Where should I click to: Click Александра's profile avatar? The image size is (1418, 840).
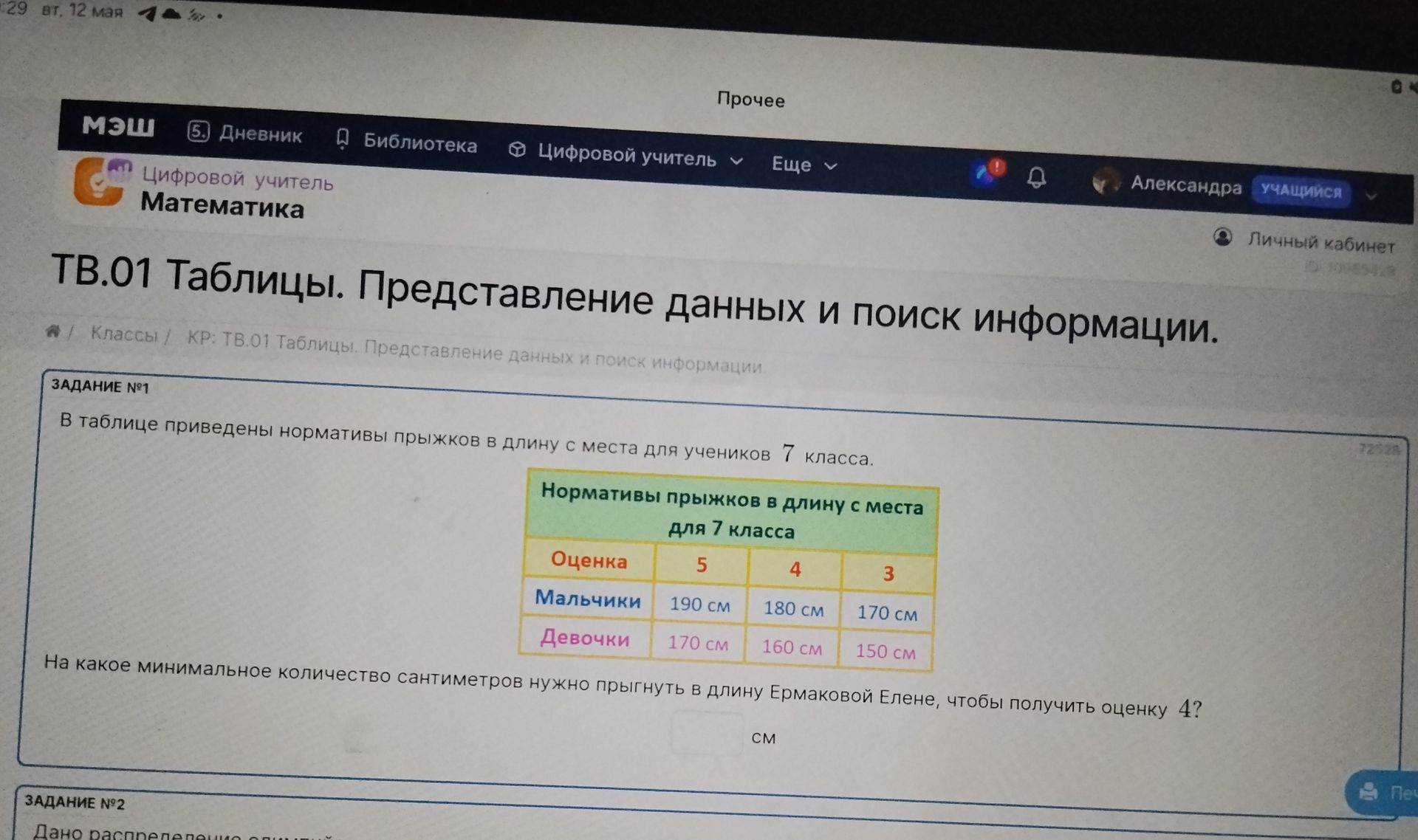(1105, 181)
